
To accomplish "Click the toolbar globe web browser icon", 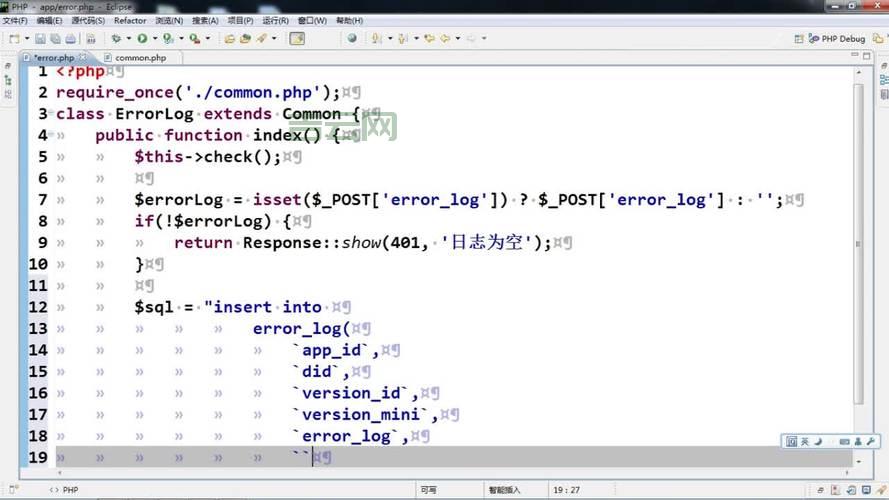I will (x=352, y=39).
